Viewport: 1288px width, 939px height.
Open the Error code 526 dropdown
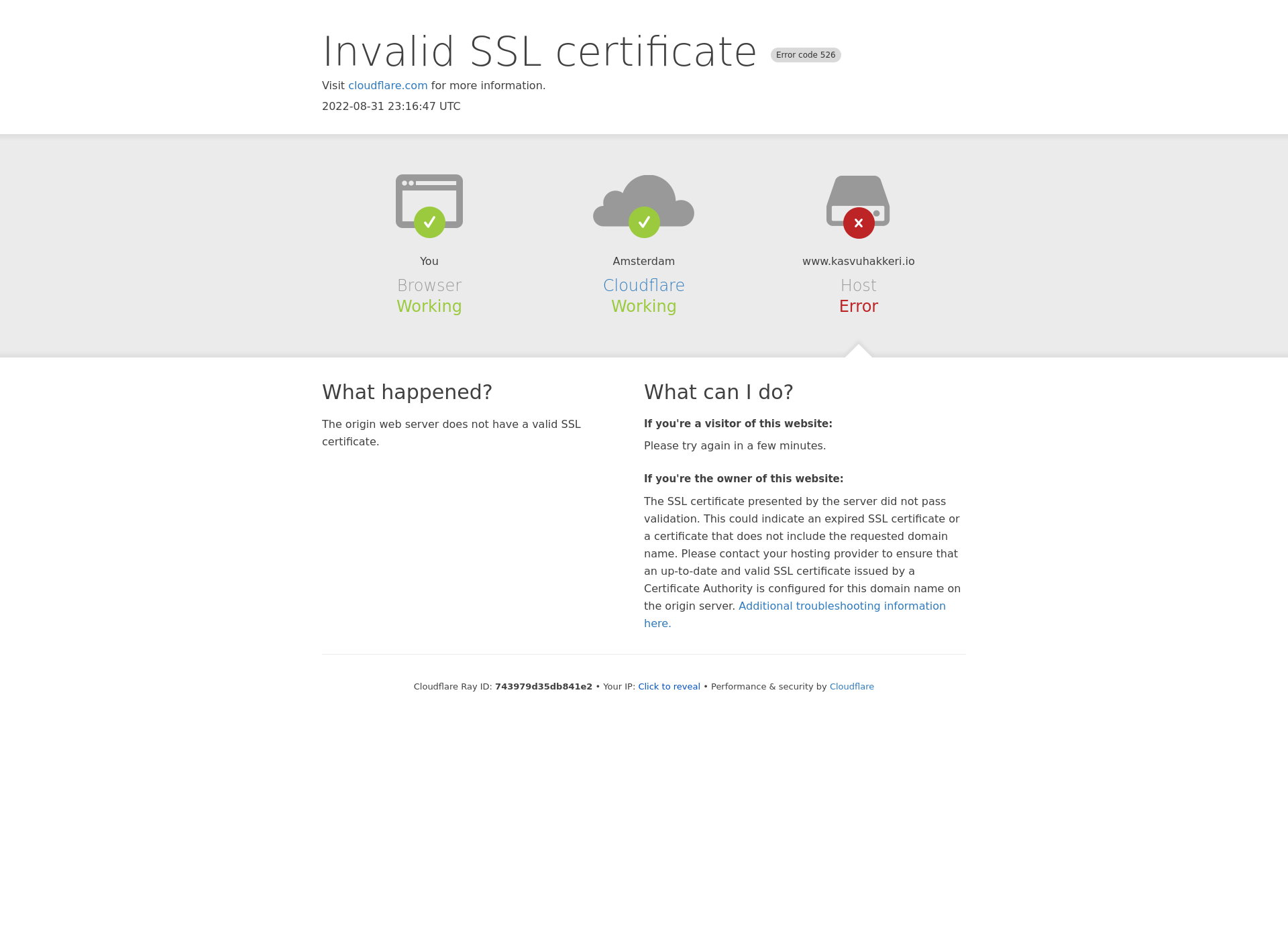point(805,55)
